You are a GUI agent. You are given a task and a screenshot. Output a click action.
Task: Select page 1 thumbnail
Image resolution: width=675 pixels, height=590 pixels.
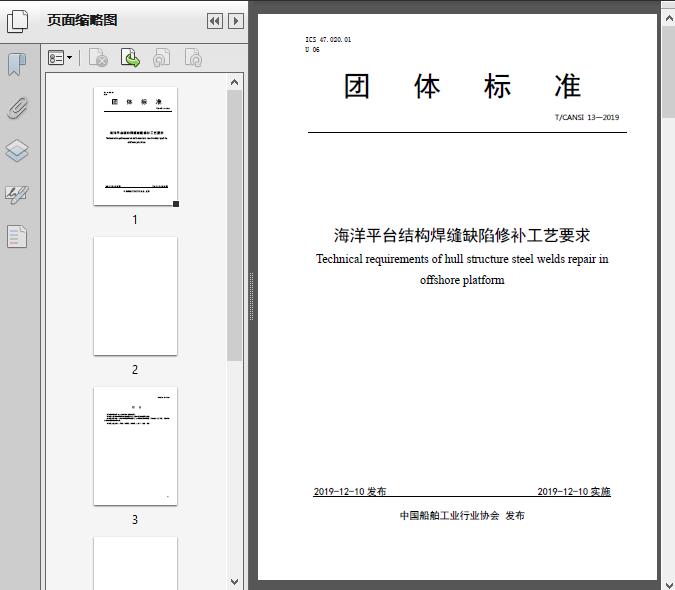tap(135, 147)
